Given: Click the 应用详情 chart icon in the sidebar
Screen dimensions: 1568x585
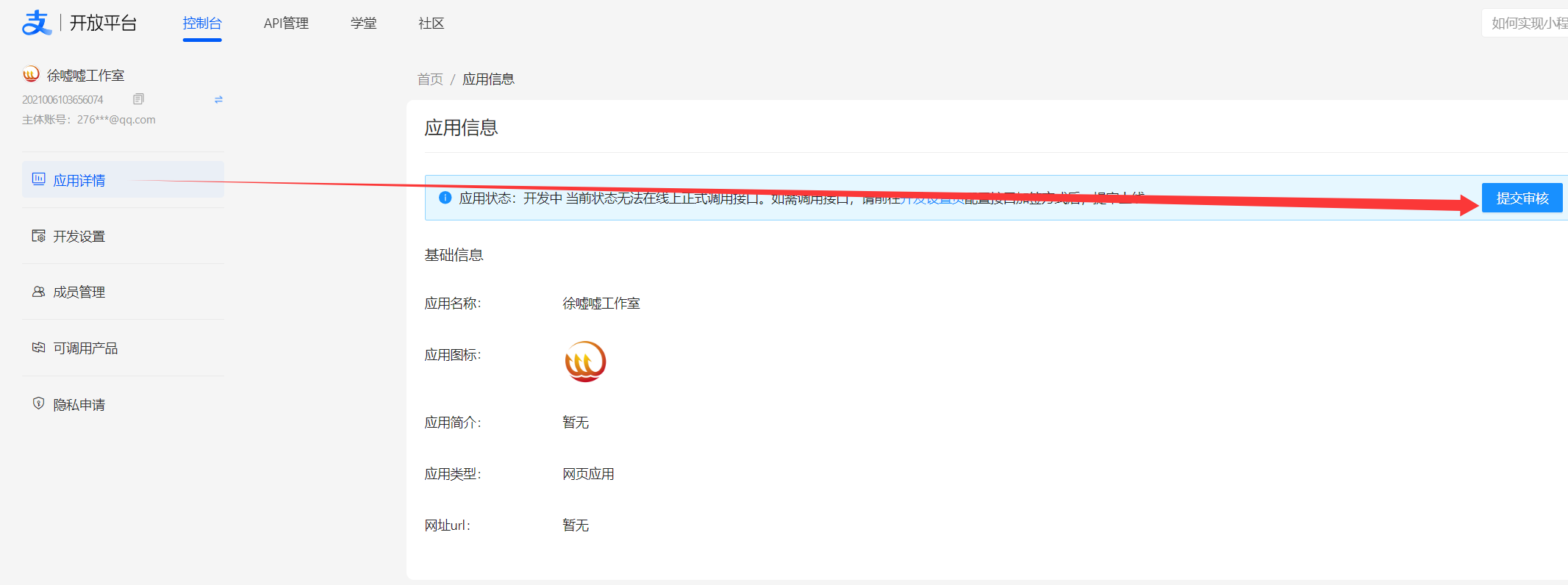Looking at the screenshot, I should [38, 179].
